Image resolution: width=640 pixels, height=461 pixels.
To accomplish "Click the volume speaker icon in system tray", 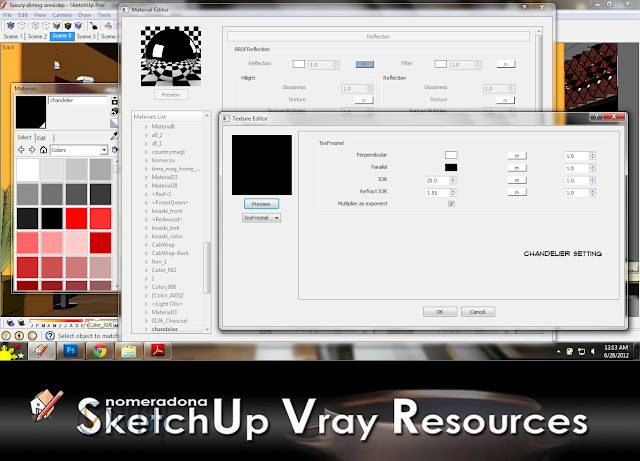I will [593, 351].
